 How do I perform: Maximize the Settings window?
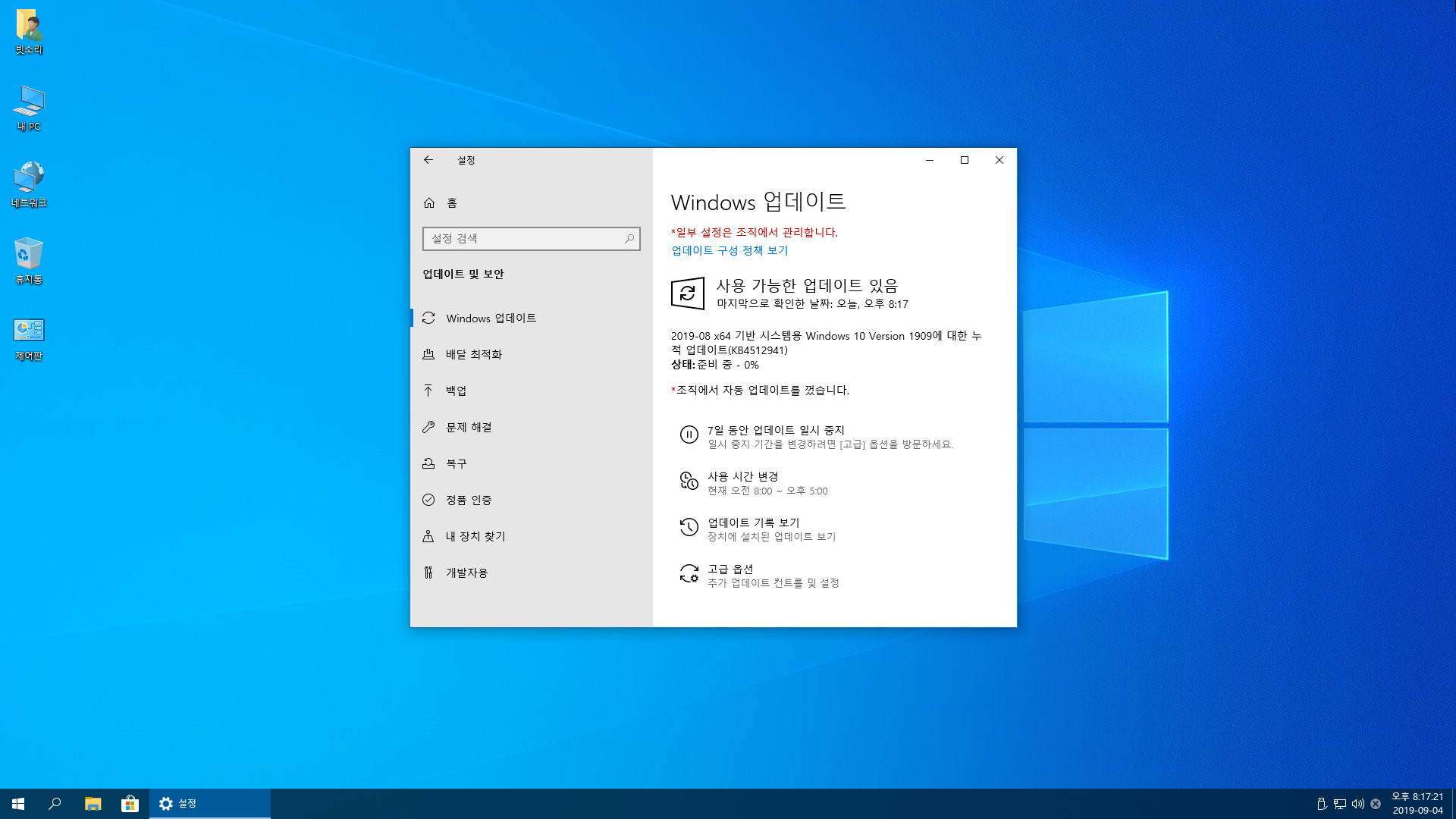click(x=965, y=160)
